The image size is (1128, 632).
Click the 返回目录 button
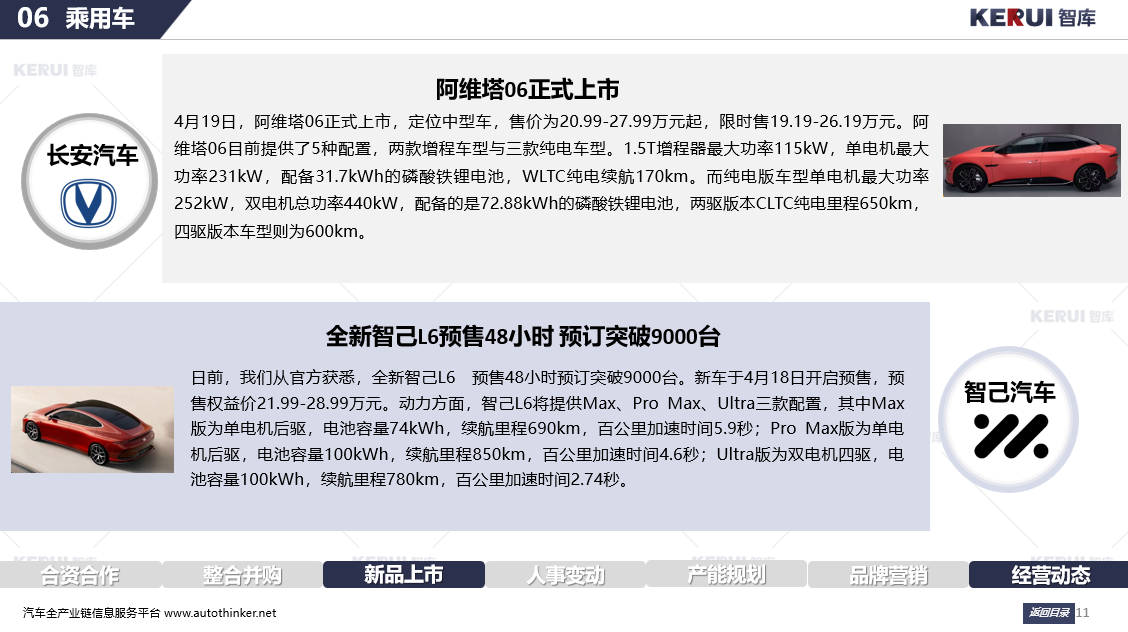tap(1048, 613)
